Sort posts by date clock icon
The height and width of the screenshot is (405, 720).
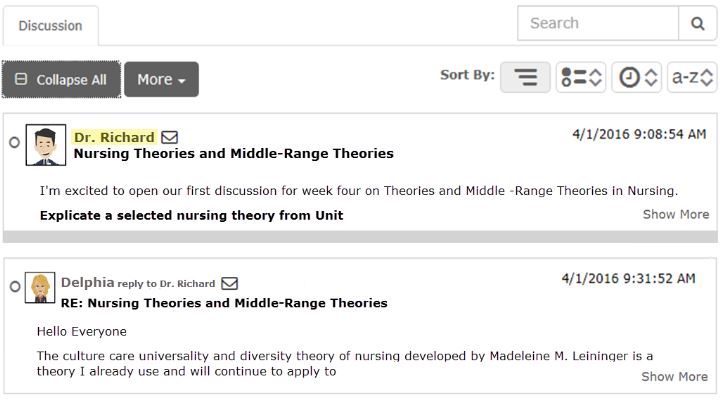(636, 77)
